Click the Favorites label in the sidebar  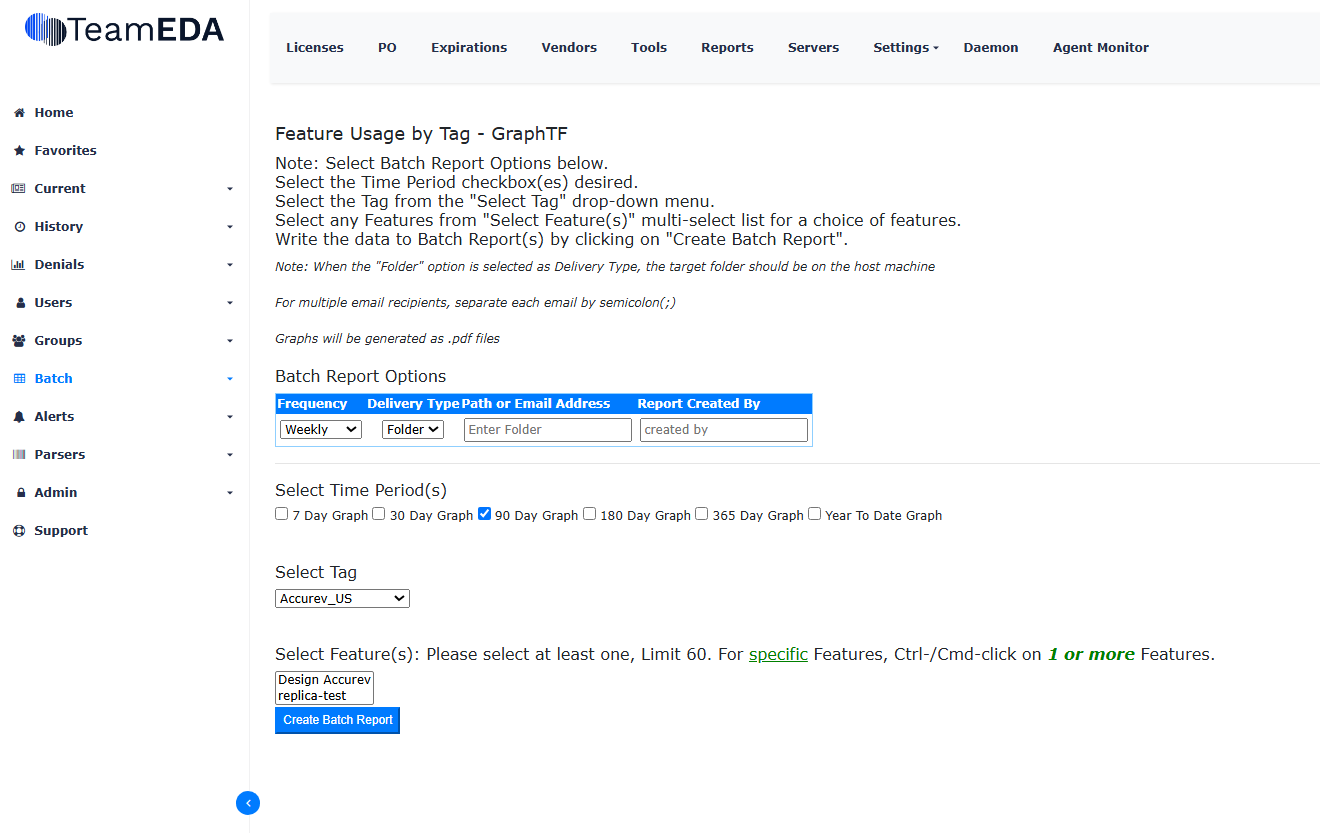point(66,151)
